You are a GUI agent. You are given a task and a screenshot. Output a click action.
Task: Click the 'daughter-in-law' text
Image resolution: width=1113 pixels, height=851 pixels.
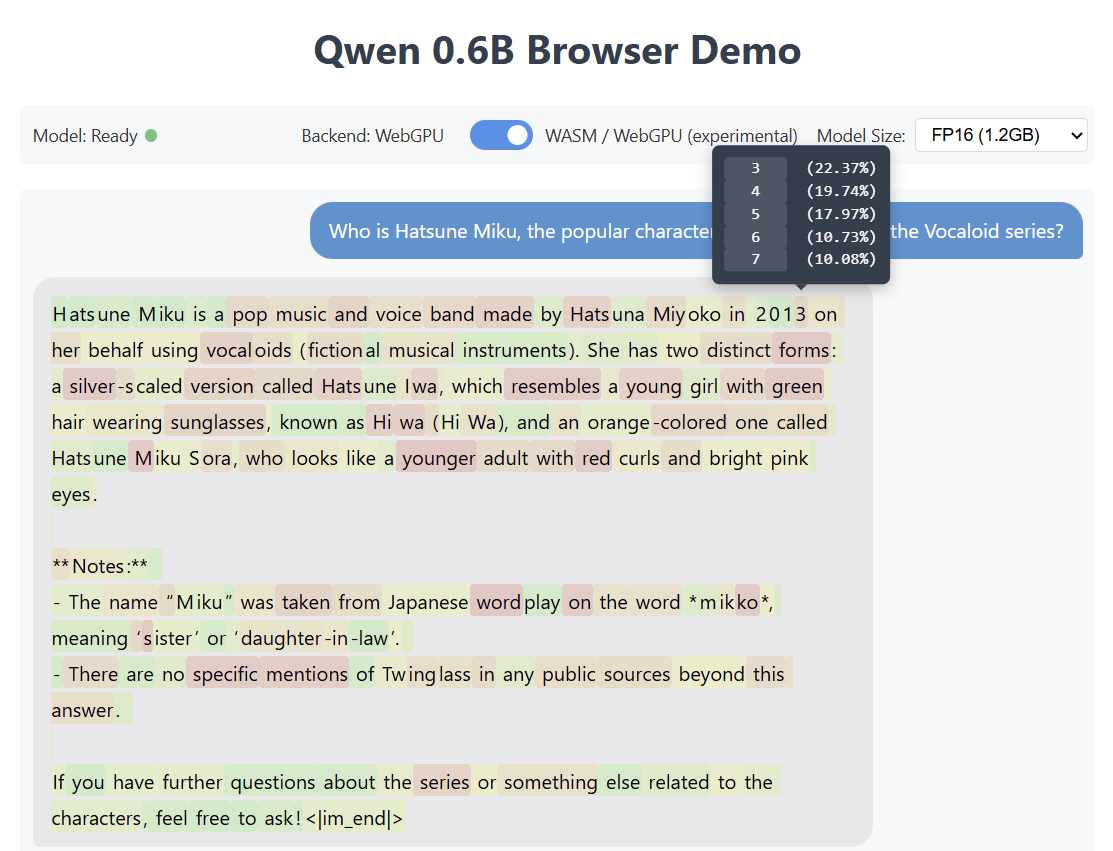click(x=316, y=639)
